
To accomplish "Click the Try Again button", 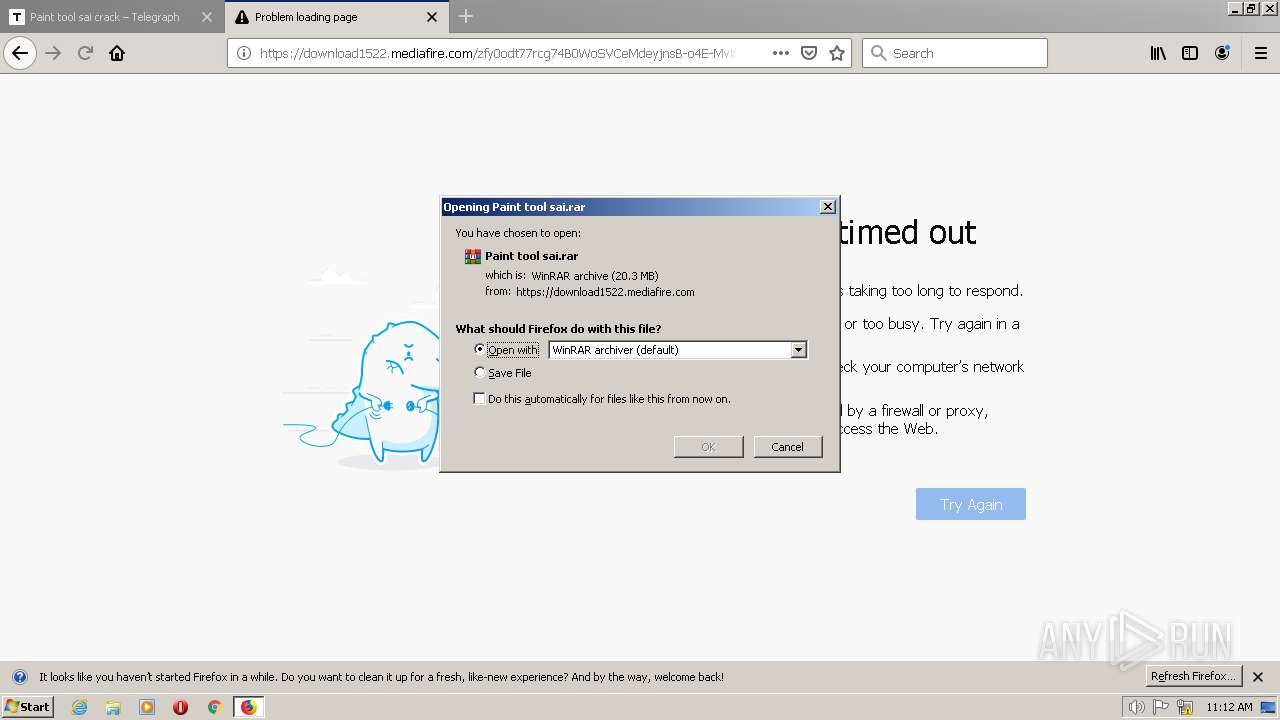I will (x=971, y=504).
